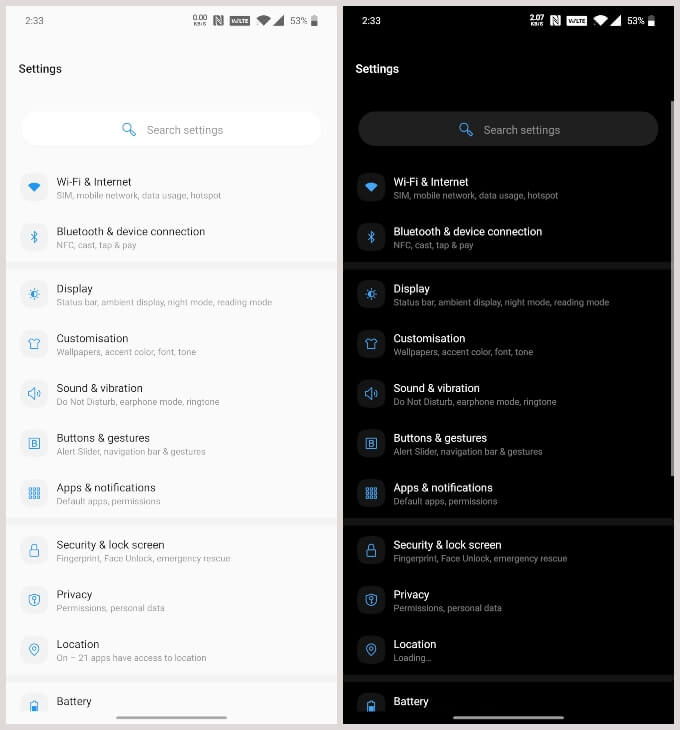Tap the Wi-Fi icon in dark theme settings
Screen dimensions: 680x730
[x=371, y=187]
